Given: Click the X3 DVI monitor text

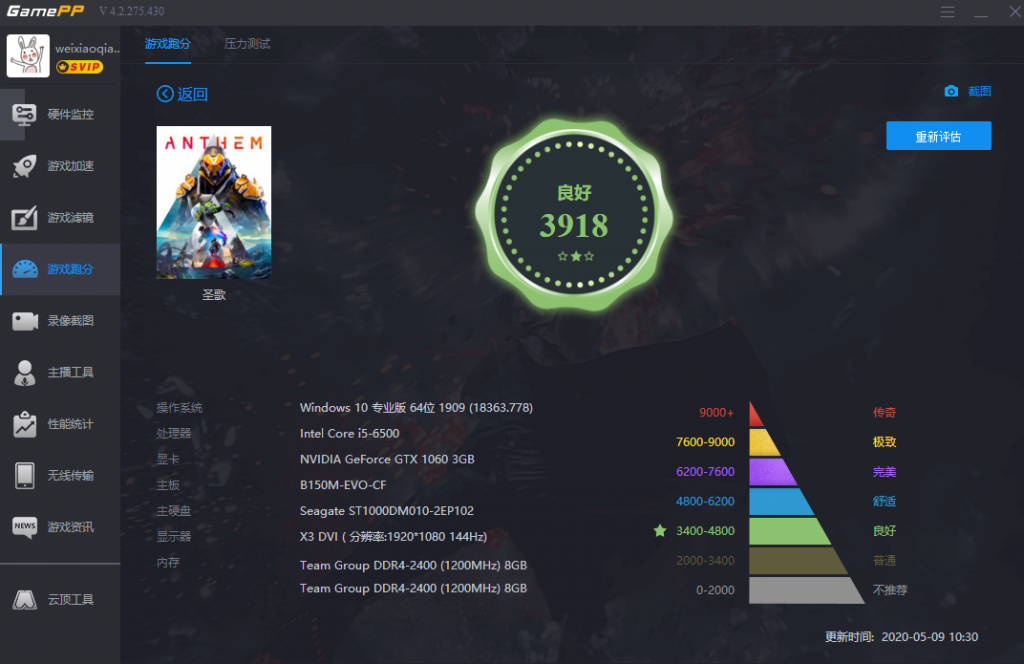Looking at the screenshot, I should 393,537.
